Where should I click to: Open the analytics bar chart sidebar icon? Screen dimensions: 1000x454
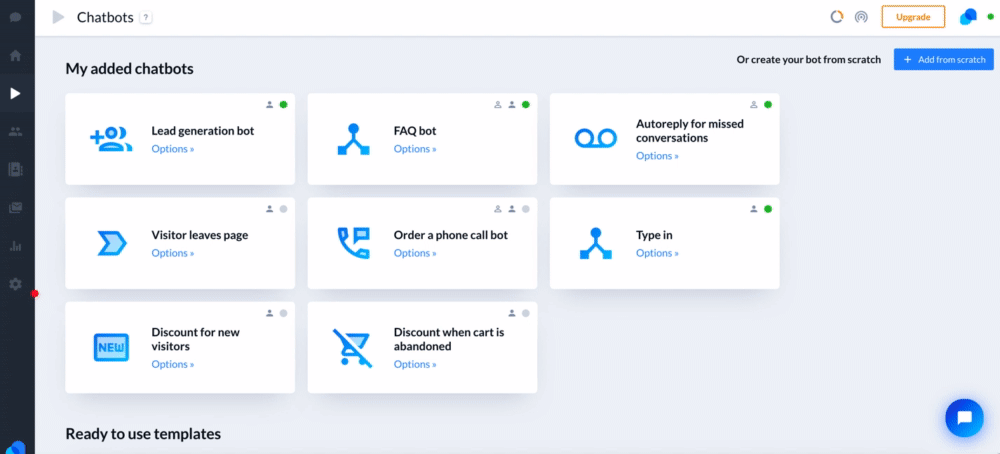tap(15, 246)
